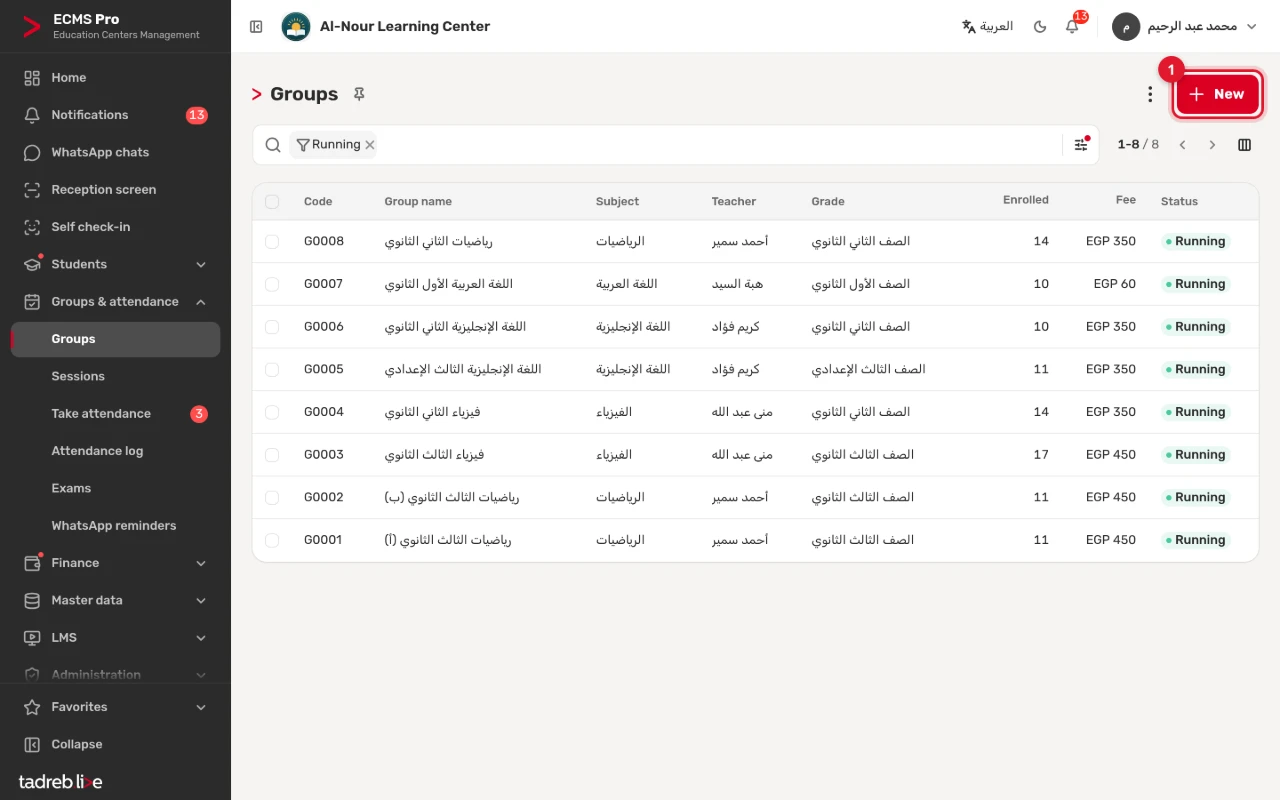The width and height of the screenshot is (1280, 800).
Task: Select all rows header checkbox
Action: point(272,202)
